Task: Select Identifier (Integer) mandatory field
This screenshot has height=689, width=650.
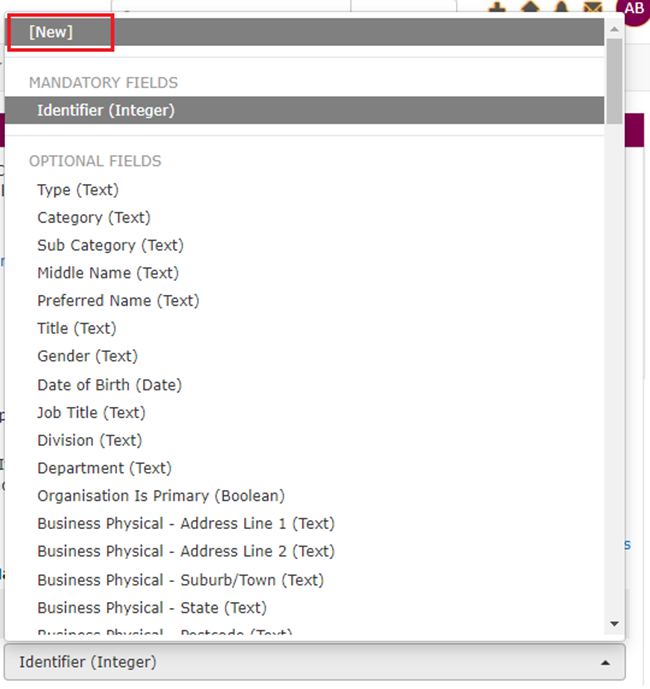Action: coord(105,110)
